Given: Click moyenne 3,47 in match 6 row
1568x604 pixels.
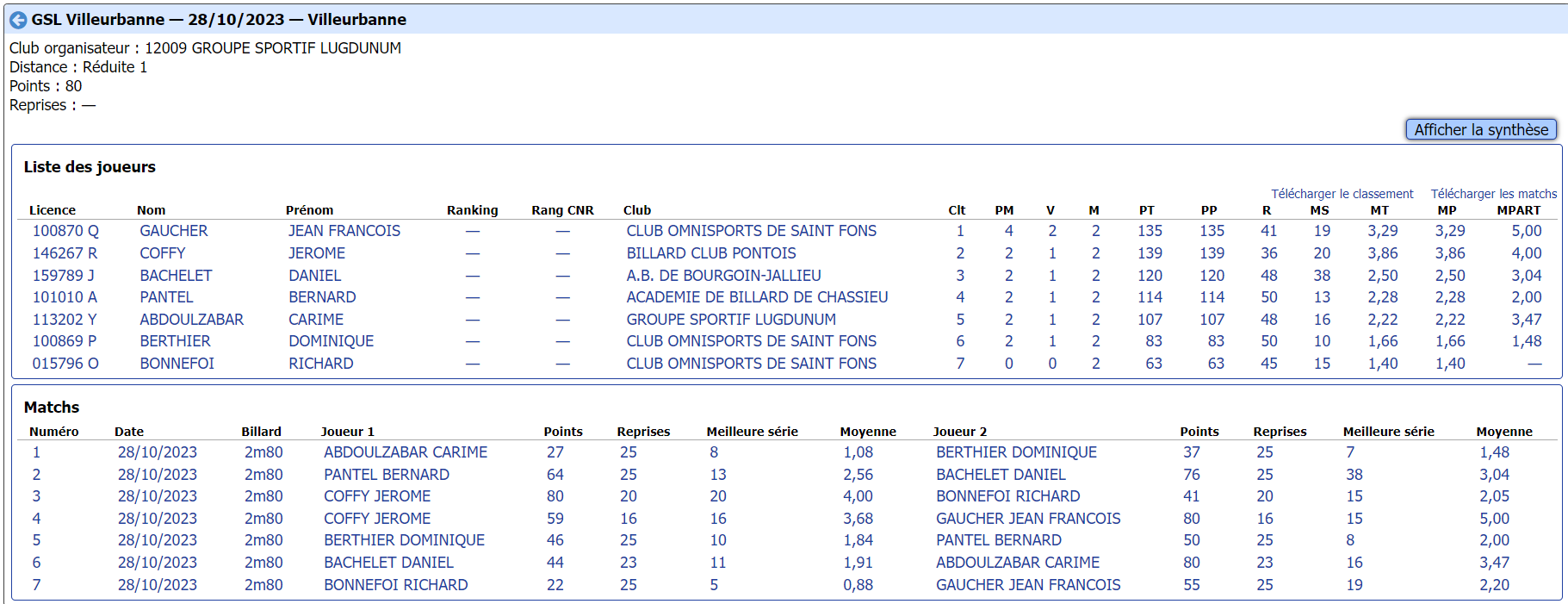Looking at the screenshot, I should pyautogui.click(x=1495, y=563).
